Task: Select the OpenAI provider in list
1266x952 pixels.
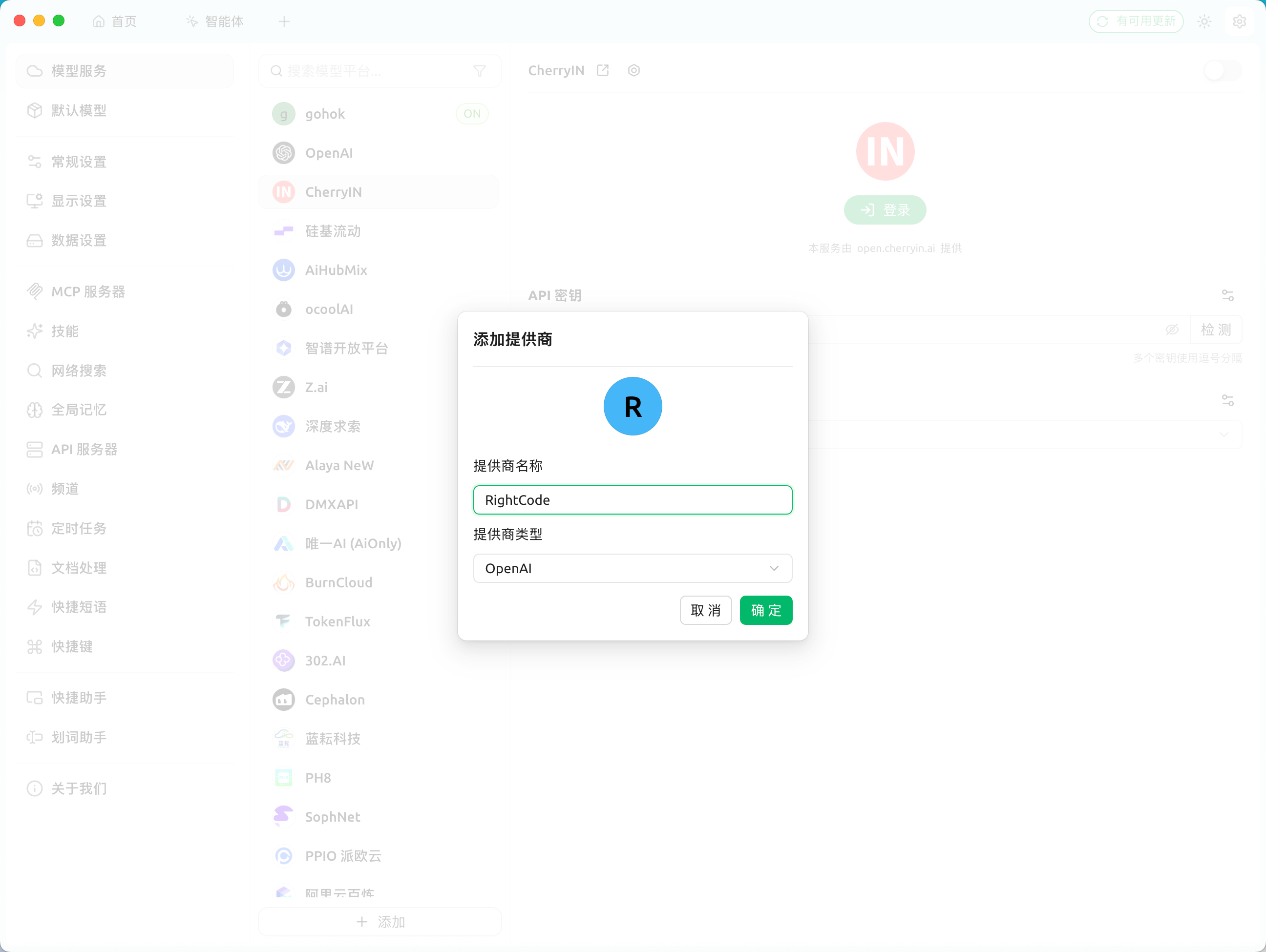Action: pos(379,153)
